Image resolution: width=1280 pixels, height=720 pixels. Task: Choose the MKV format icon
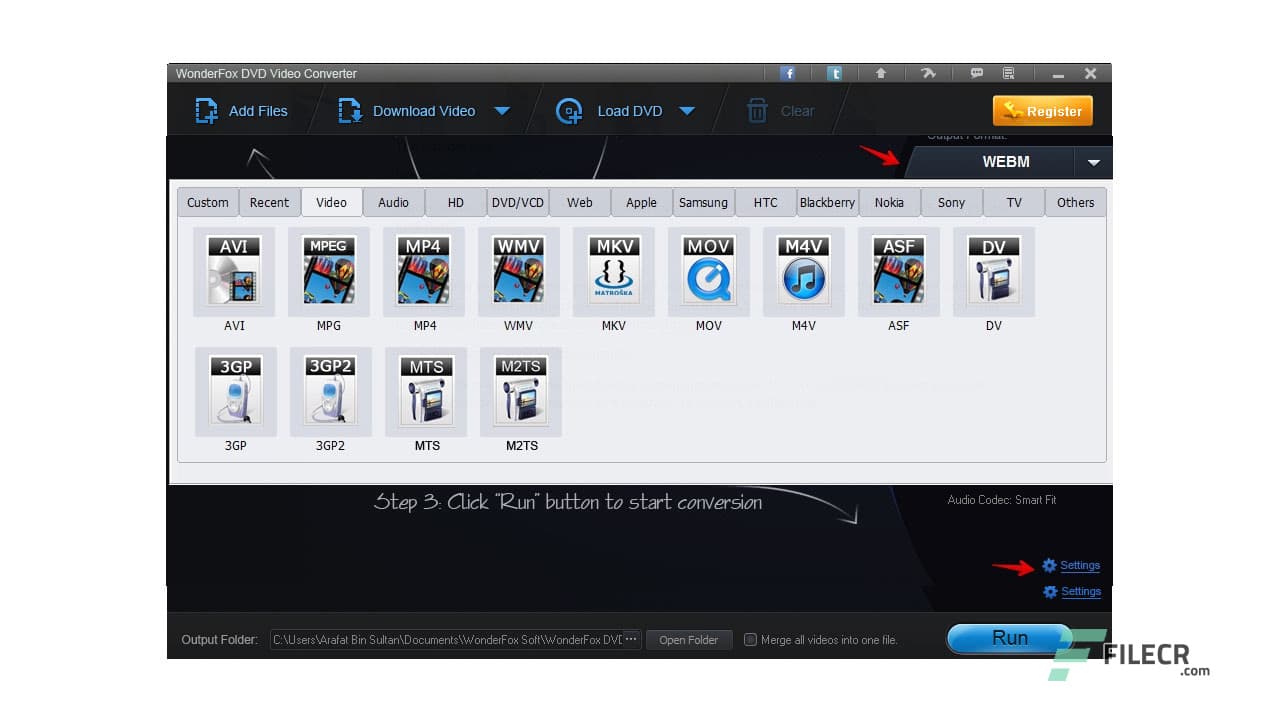[613, 270]
